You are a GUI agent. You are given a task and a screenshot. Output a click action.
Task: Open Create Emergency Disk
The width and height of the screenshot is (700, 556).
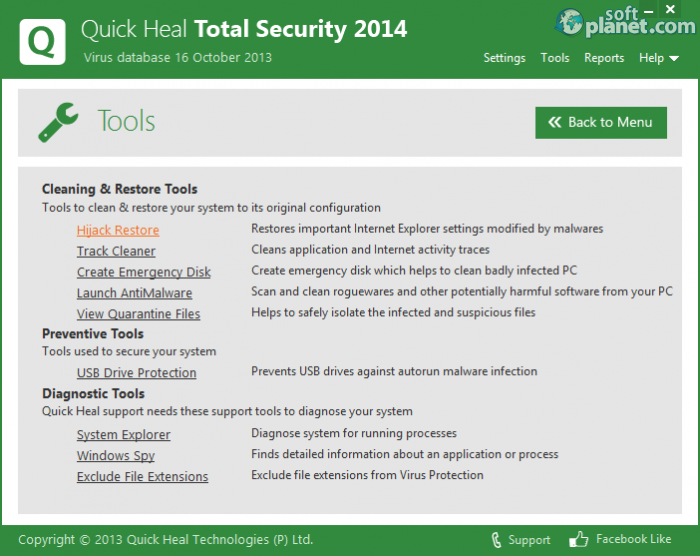[x=144, y=272]
